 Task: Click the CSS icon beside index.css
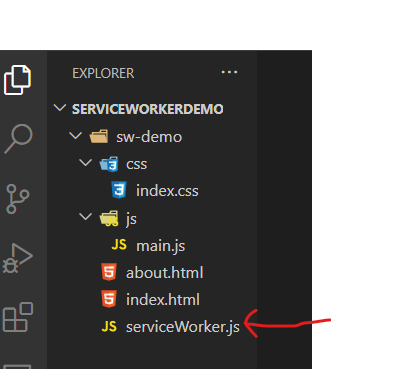pyautogui.click(x=119, y=190)
